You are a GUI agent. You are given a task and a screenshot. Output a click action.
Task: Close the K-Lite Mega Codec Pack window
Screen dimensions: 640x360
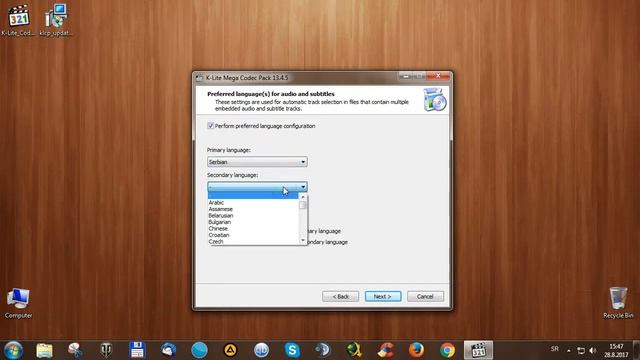[438, 76]
